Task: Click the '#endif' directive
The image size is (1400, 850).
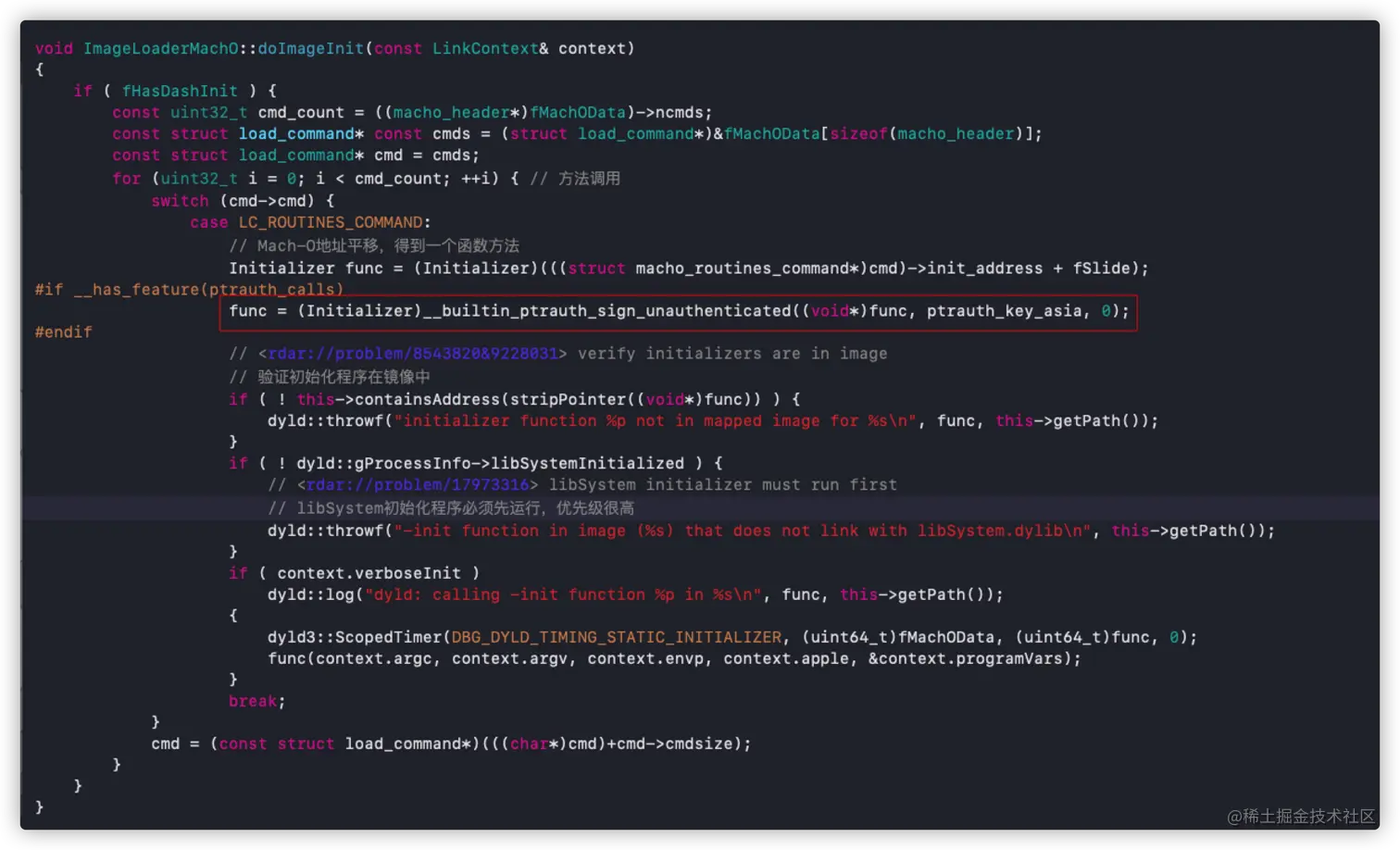Action: 64,331
